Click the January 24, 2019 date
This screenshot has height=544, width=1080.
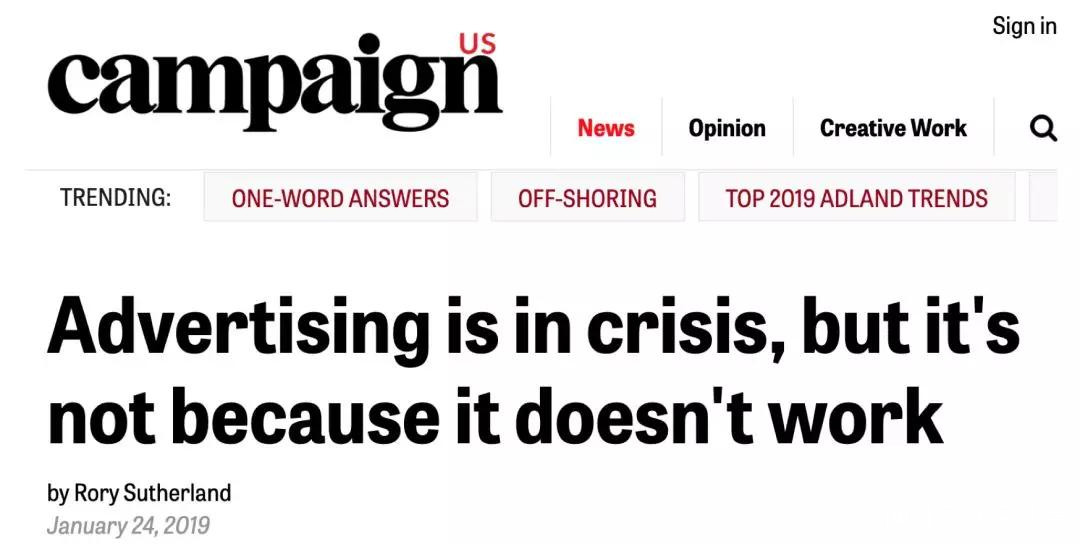tap(128, 526)
